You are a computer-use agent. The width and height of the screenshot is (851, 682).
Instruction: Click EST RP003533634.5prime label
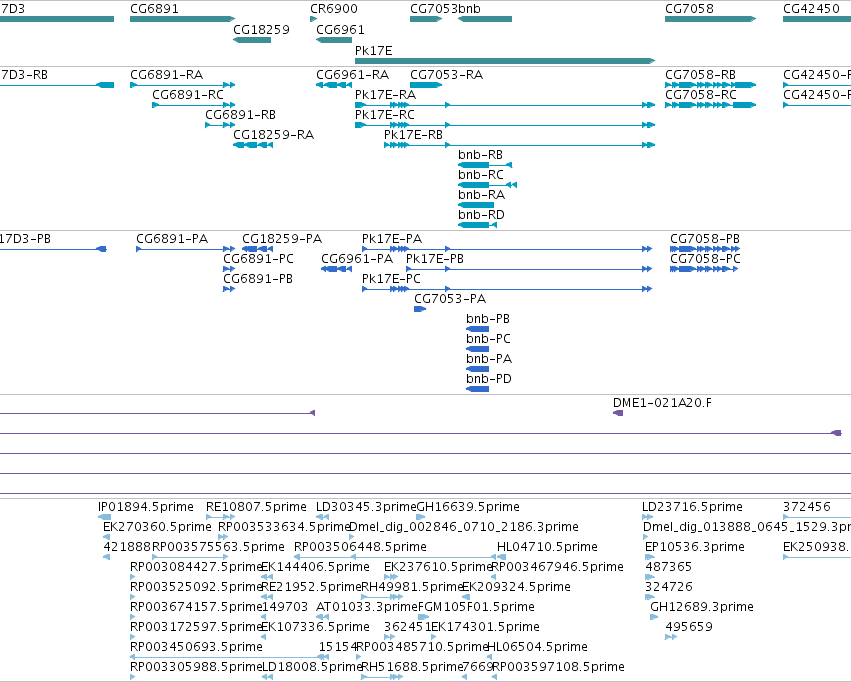(284, 527)
